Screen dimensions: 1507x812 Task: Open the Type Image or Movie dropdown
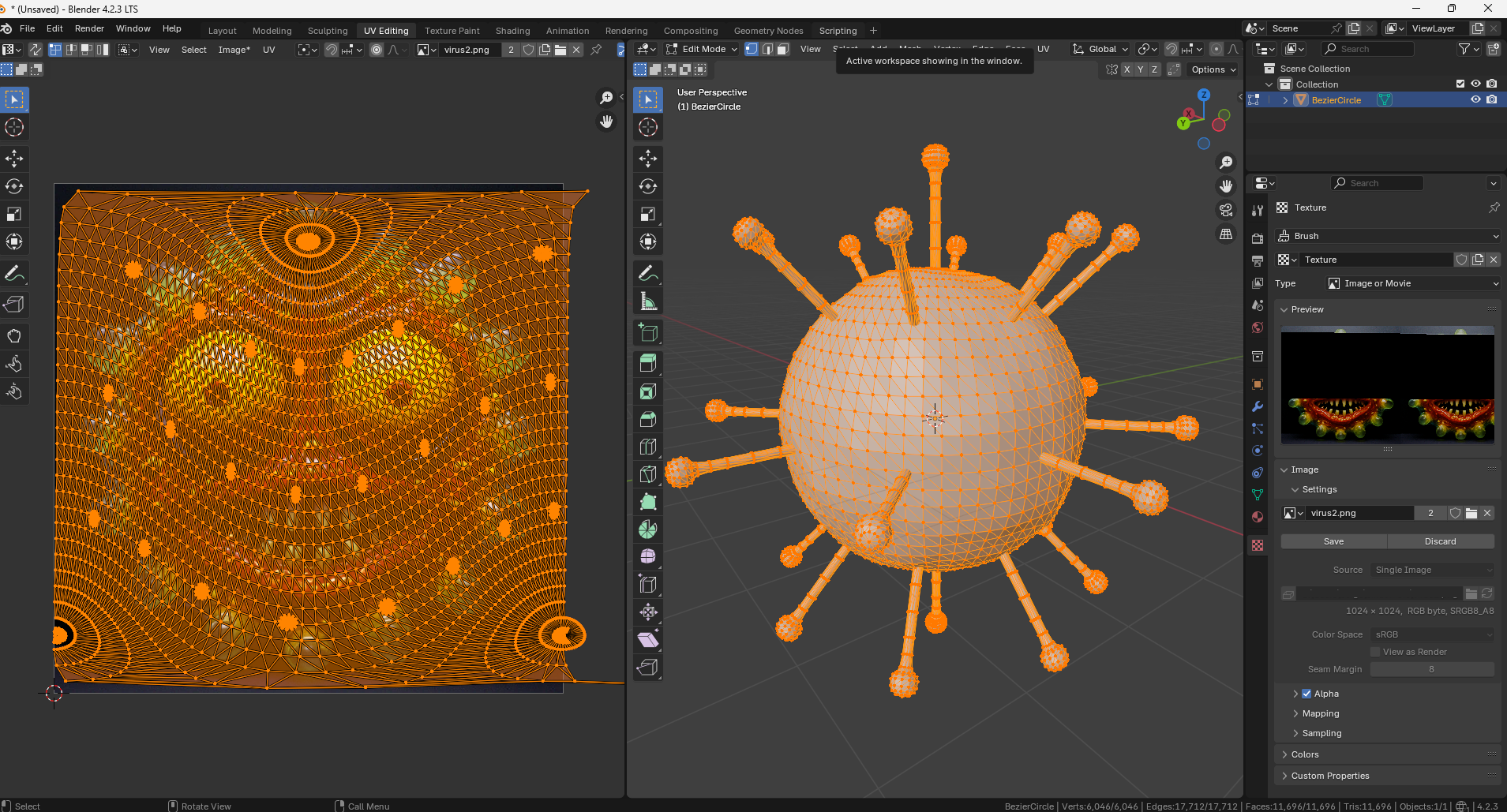[x=1412, y=283]
